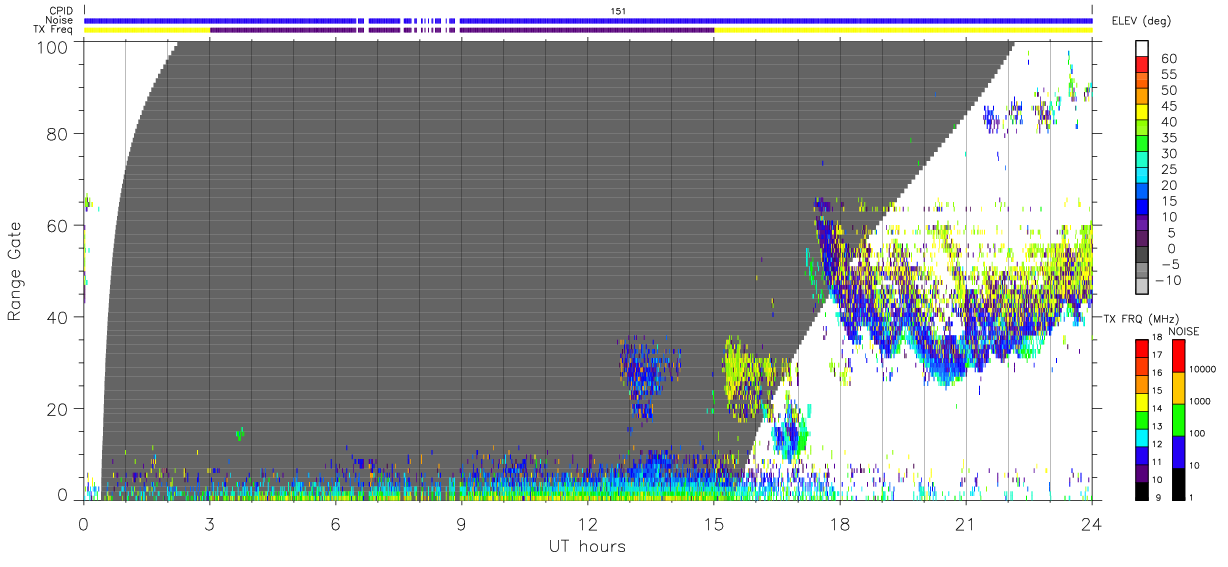The height and width of the screenshot is (567, 1228).
Task: Click the '80' tick on the Range Gate axis
Action: (x=58, y=133)
